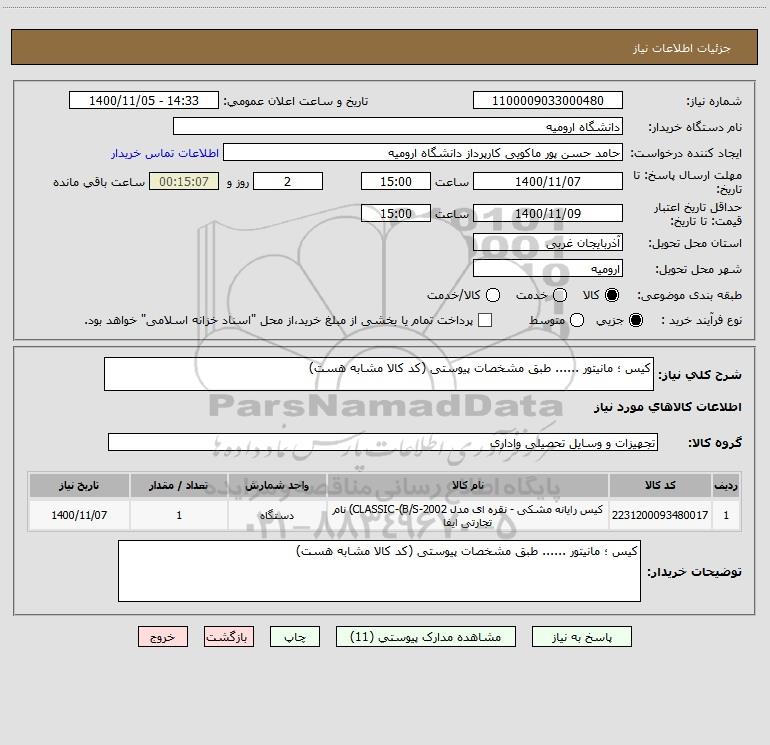This screenshot has width=770, height=745.
Task: Select the متوسط purchase type radio
Action: (x=577, y=320)
